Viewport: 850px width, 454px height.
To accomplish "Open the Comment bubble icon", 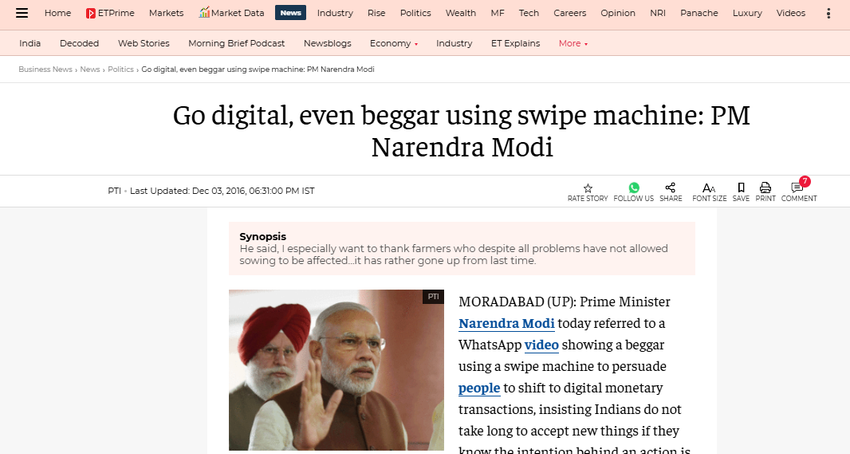I will (x=797, y=188).
